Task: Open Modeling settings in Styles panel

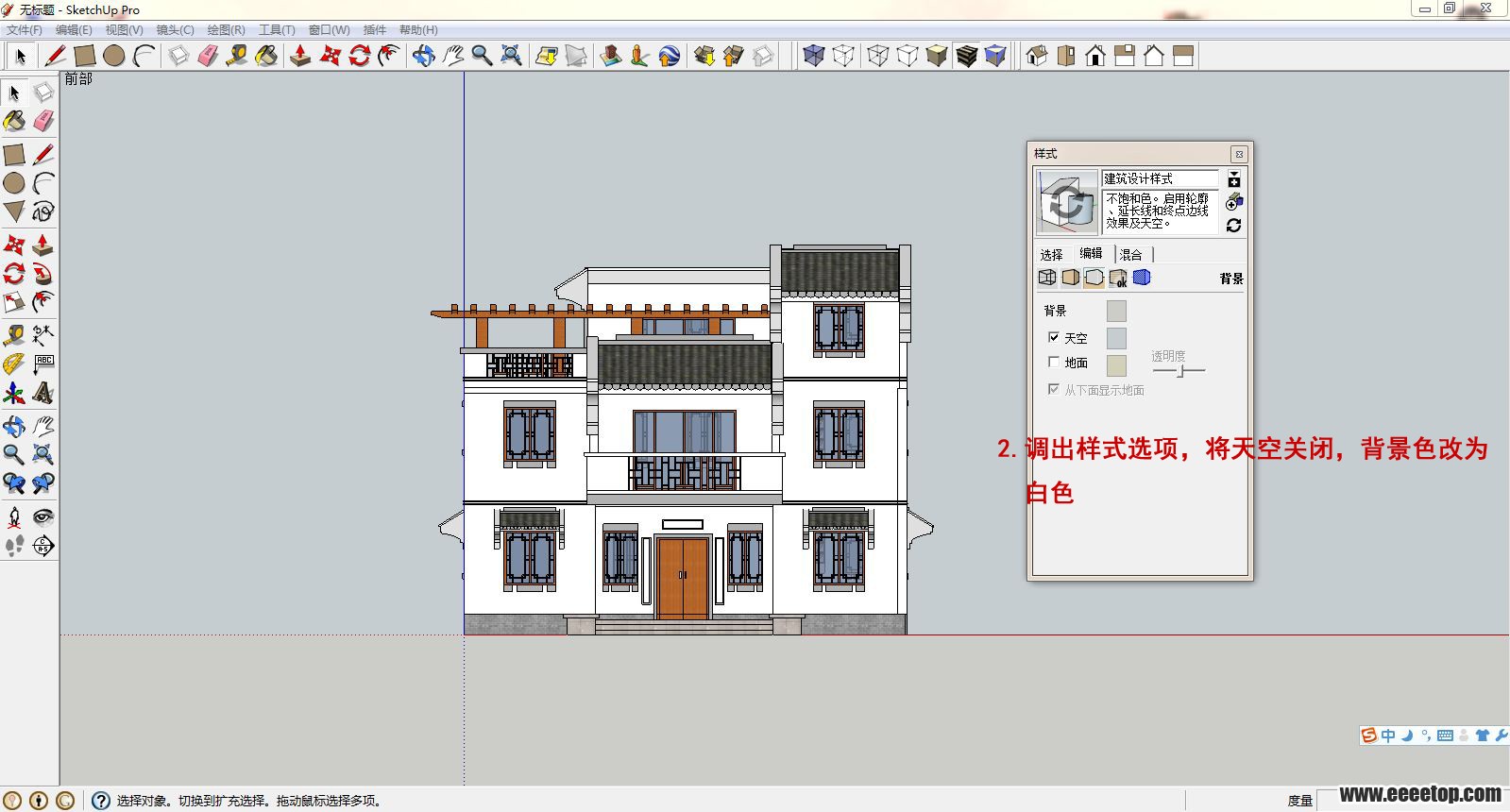Action: (1142, 278)
